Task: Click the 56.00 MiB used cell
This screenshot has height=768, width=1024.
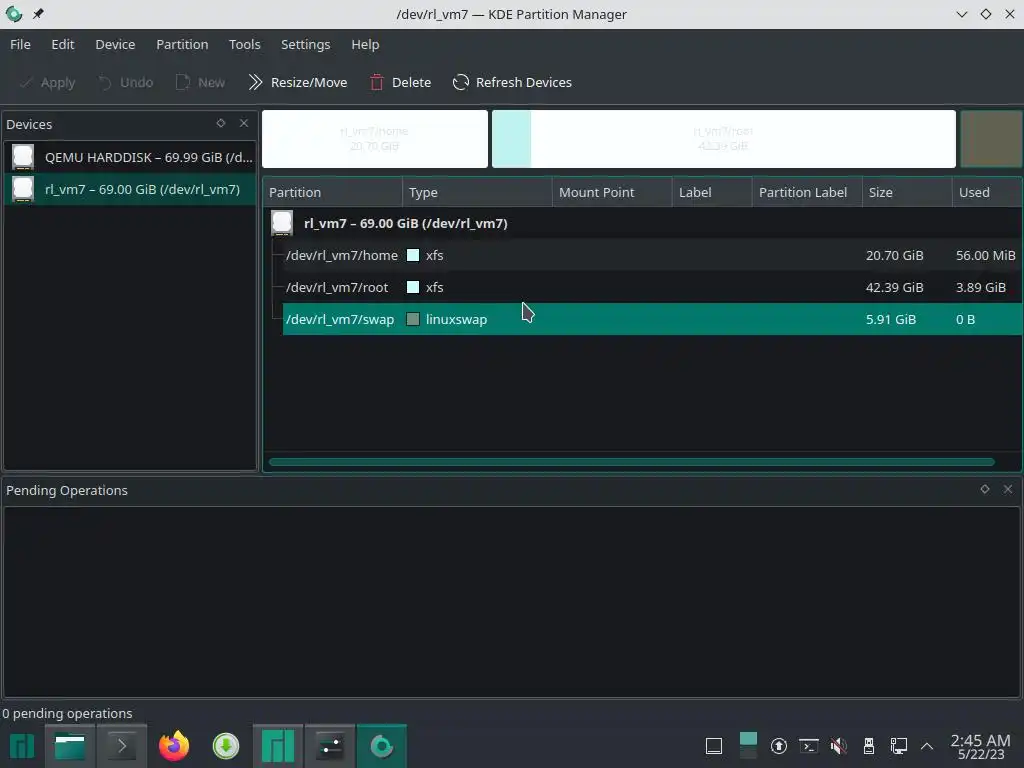Action: tap(985, 255)
